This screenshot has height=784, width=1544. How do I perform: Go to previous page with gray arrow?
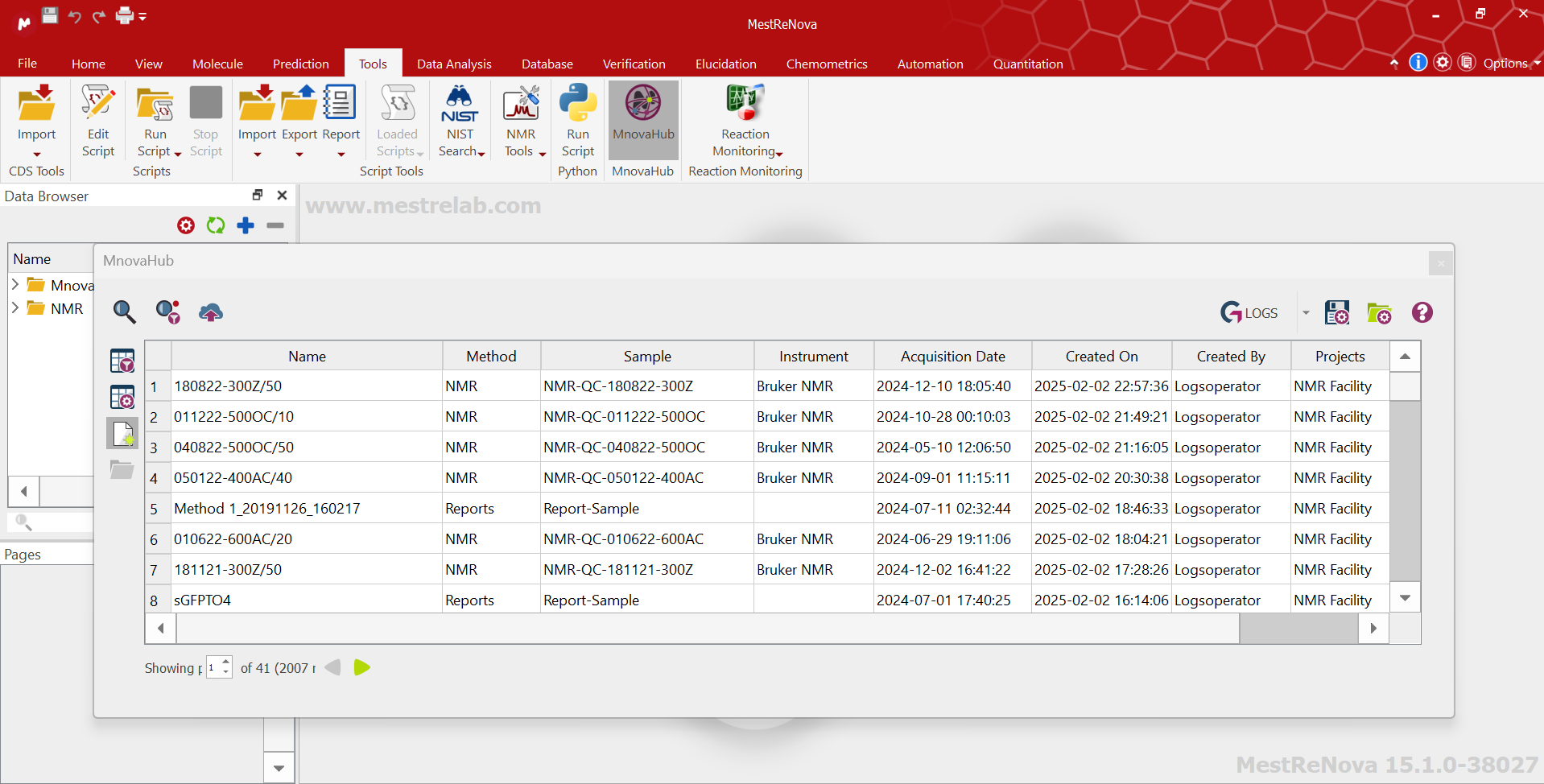(332, 667)
